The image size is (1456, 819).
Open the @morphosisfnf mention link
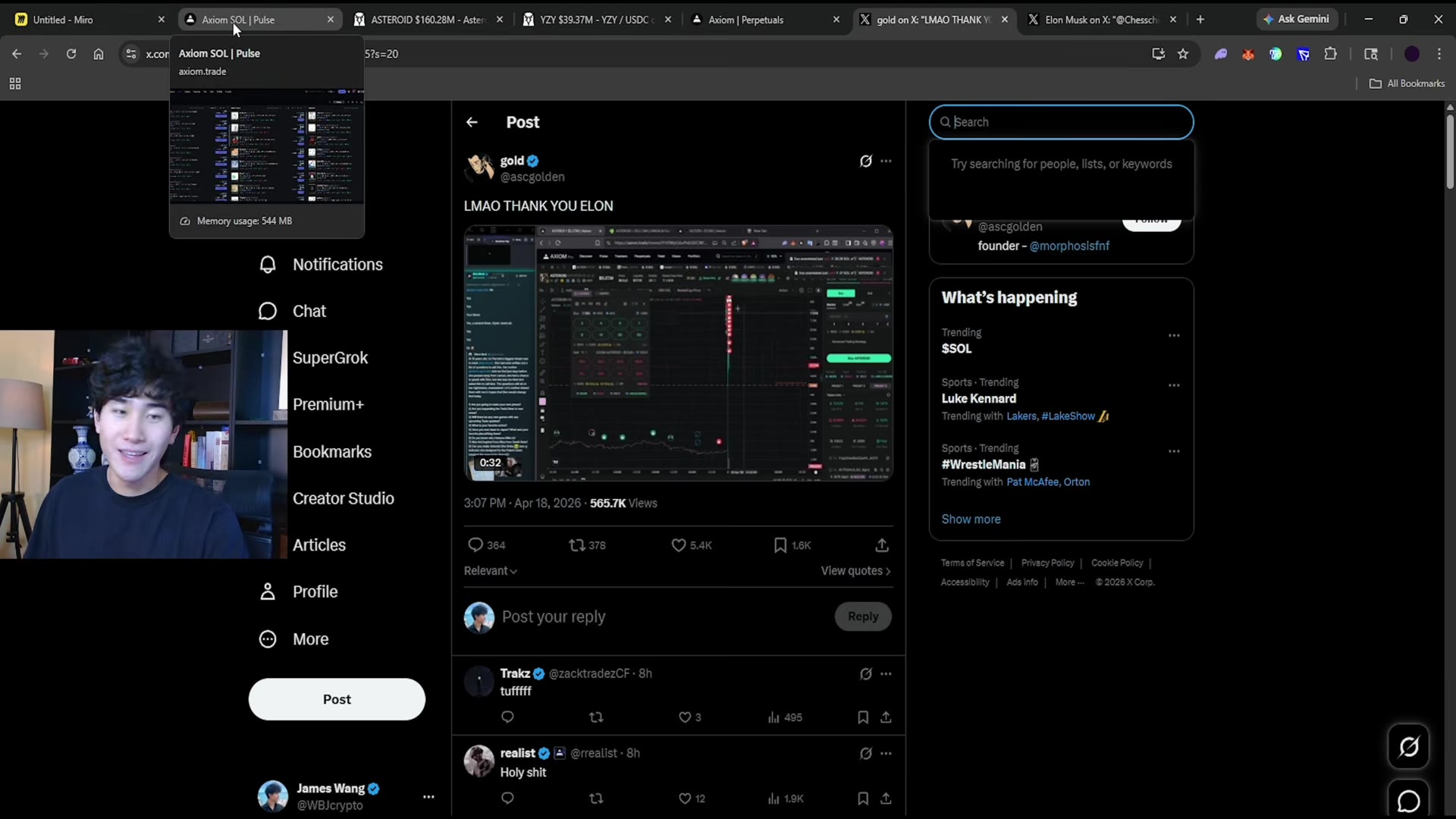coord(1069,246)
